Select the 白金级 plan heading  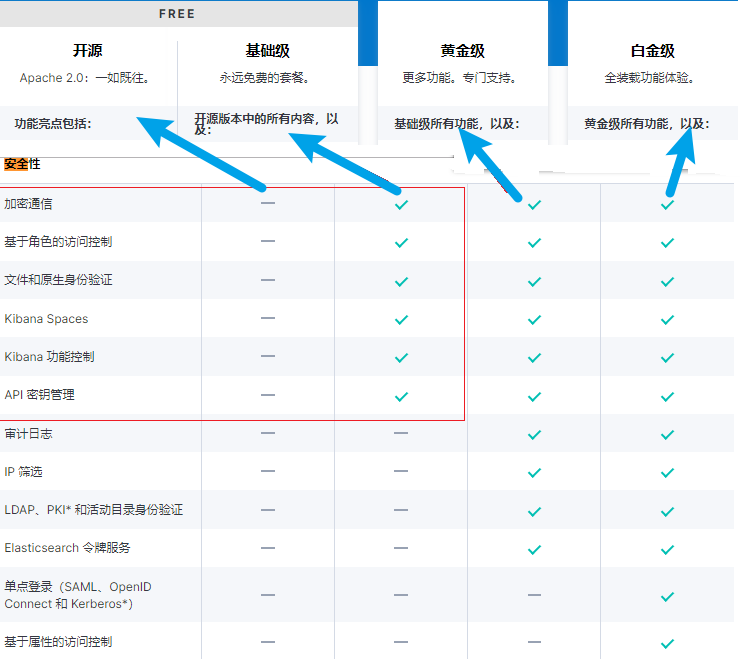pos(652,52)
